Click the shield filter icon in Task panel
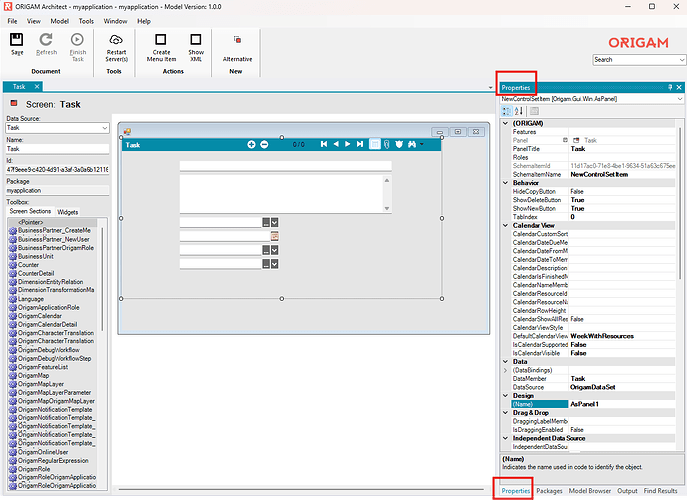This screenshot has height=500, width=687. (x=399, y=144)
